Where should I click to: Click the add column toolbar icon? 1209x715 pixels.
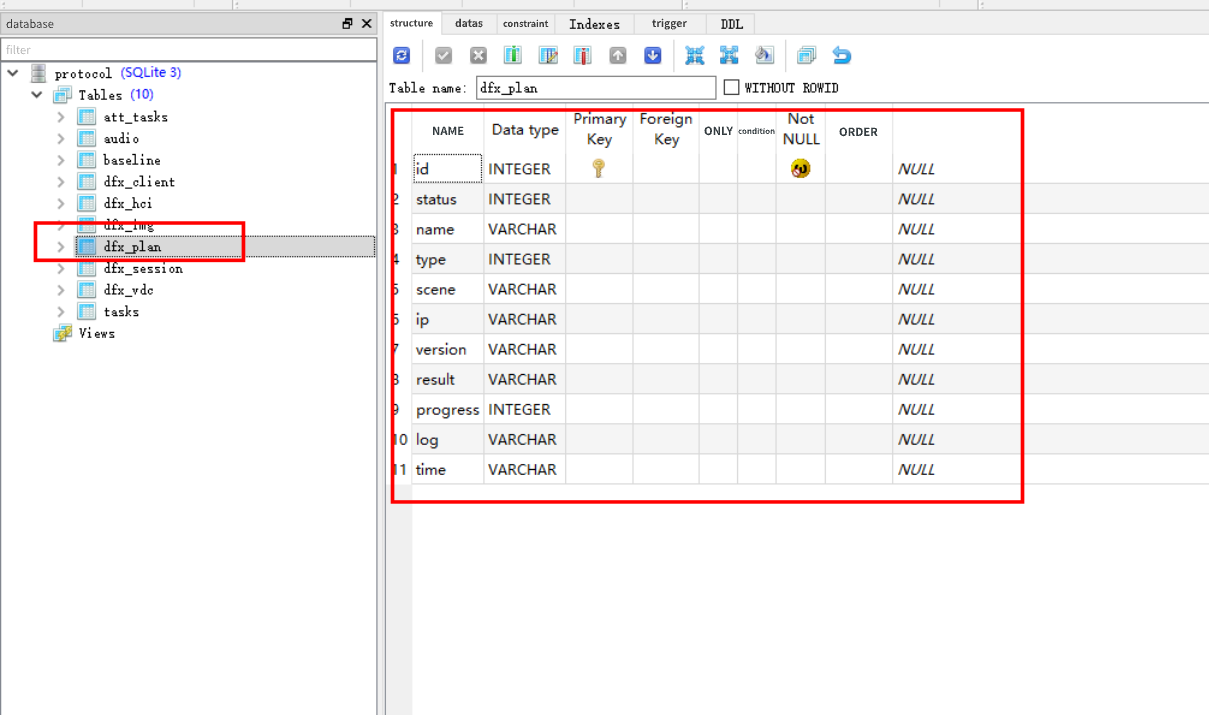coord(512,56)
